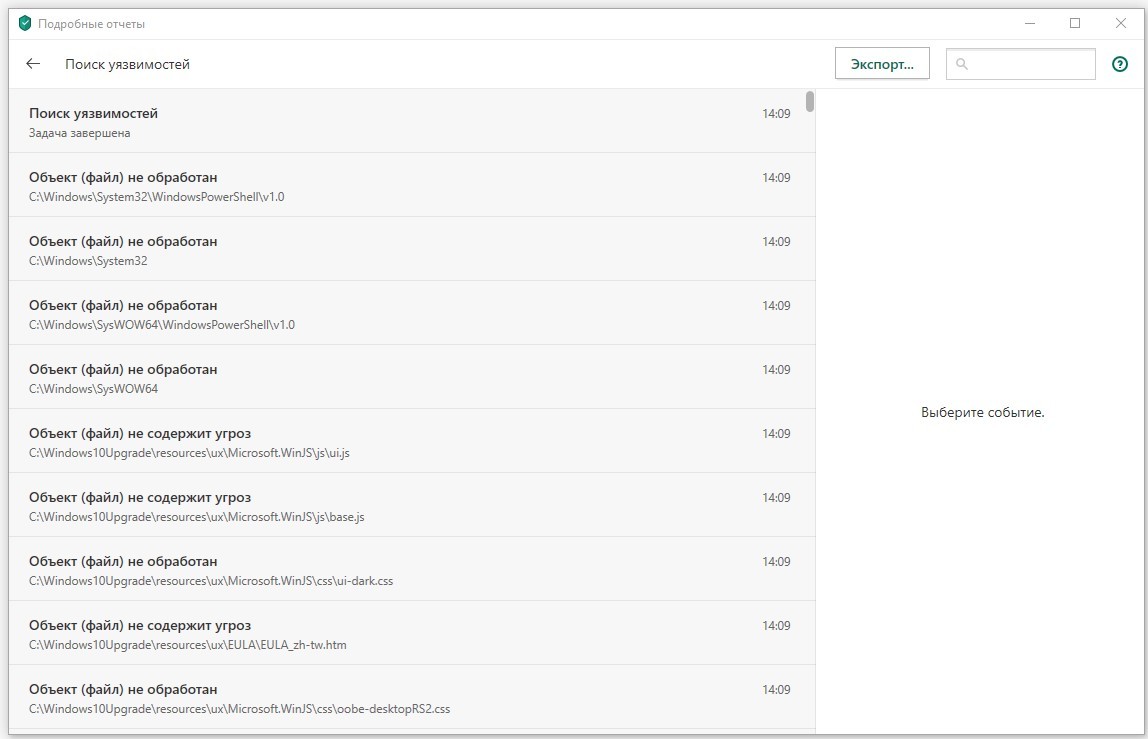Screen dimensions: 1148x739
Task: Maximize the Подробные отчеты window
Action: click(1075, 23)
